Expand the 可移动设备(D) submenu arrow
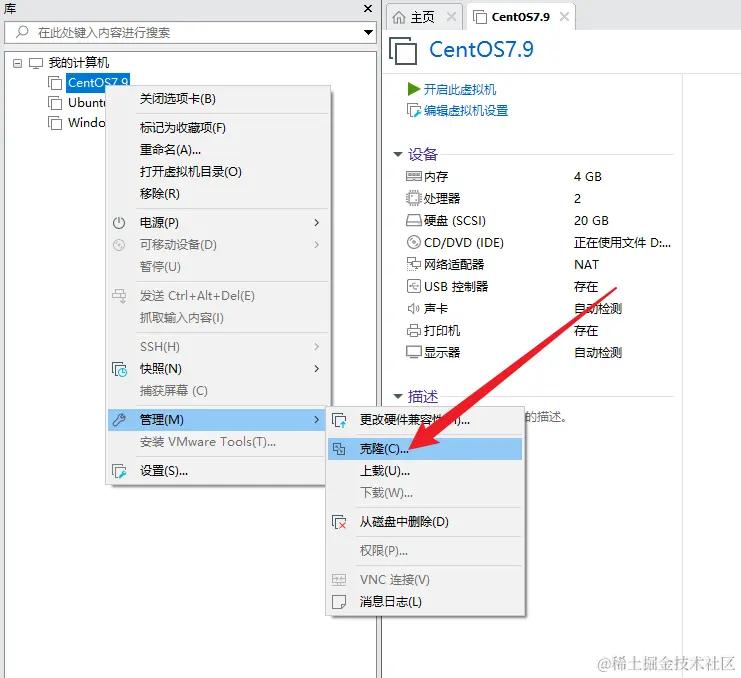Viewport: 741px width, 678px height. click(317, 244)
